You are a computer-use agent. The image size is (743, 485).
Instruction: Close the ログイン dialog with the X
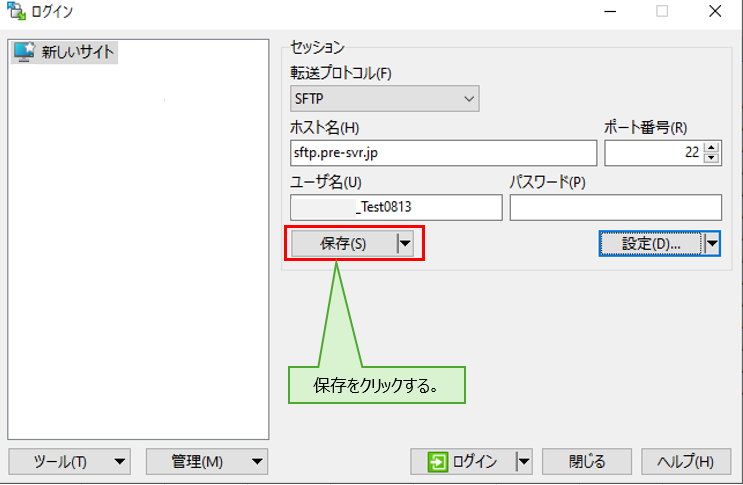(714, 12)
